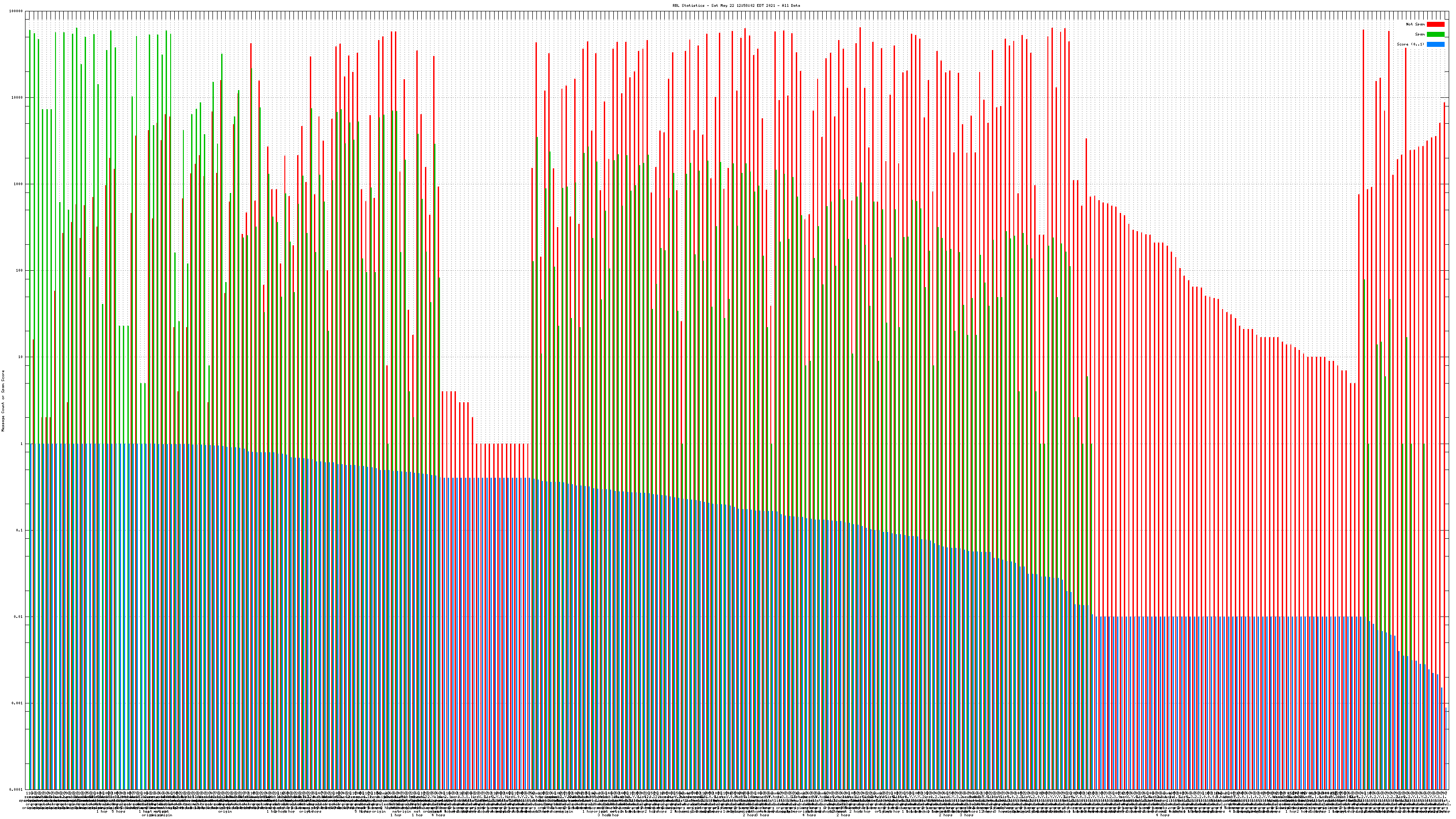
Task: Click the 10 y-axis tick label
Action: (21, 357)
